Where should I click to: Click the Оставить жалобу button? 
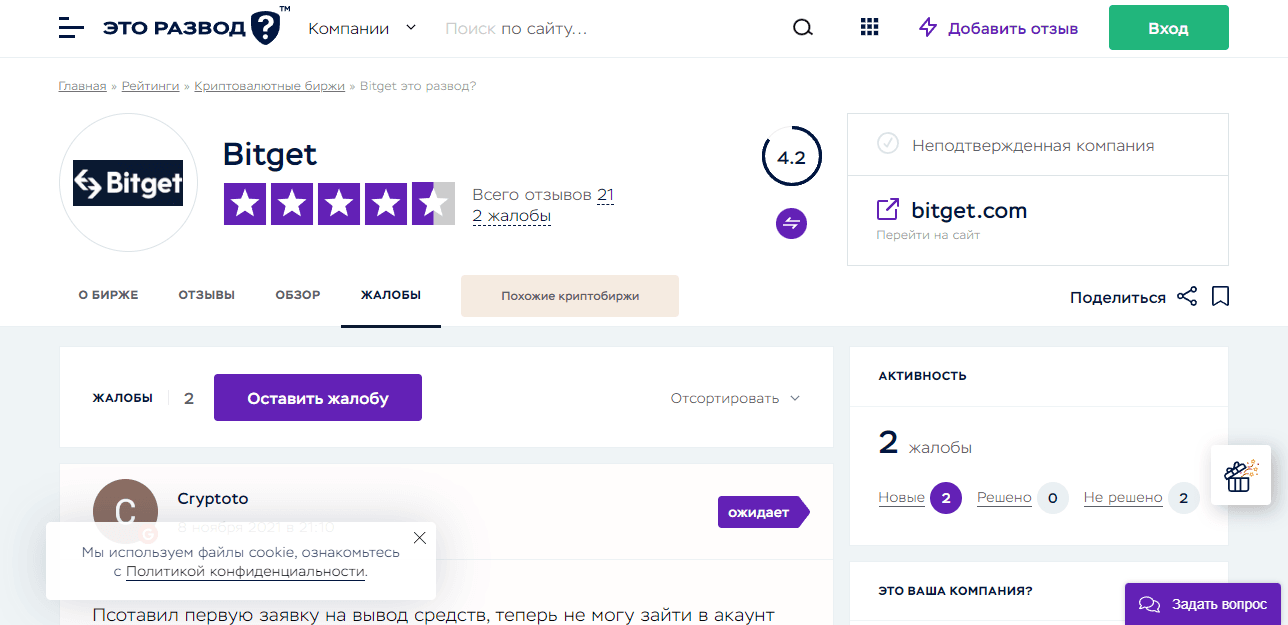click(x=317, y=397)
